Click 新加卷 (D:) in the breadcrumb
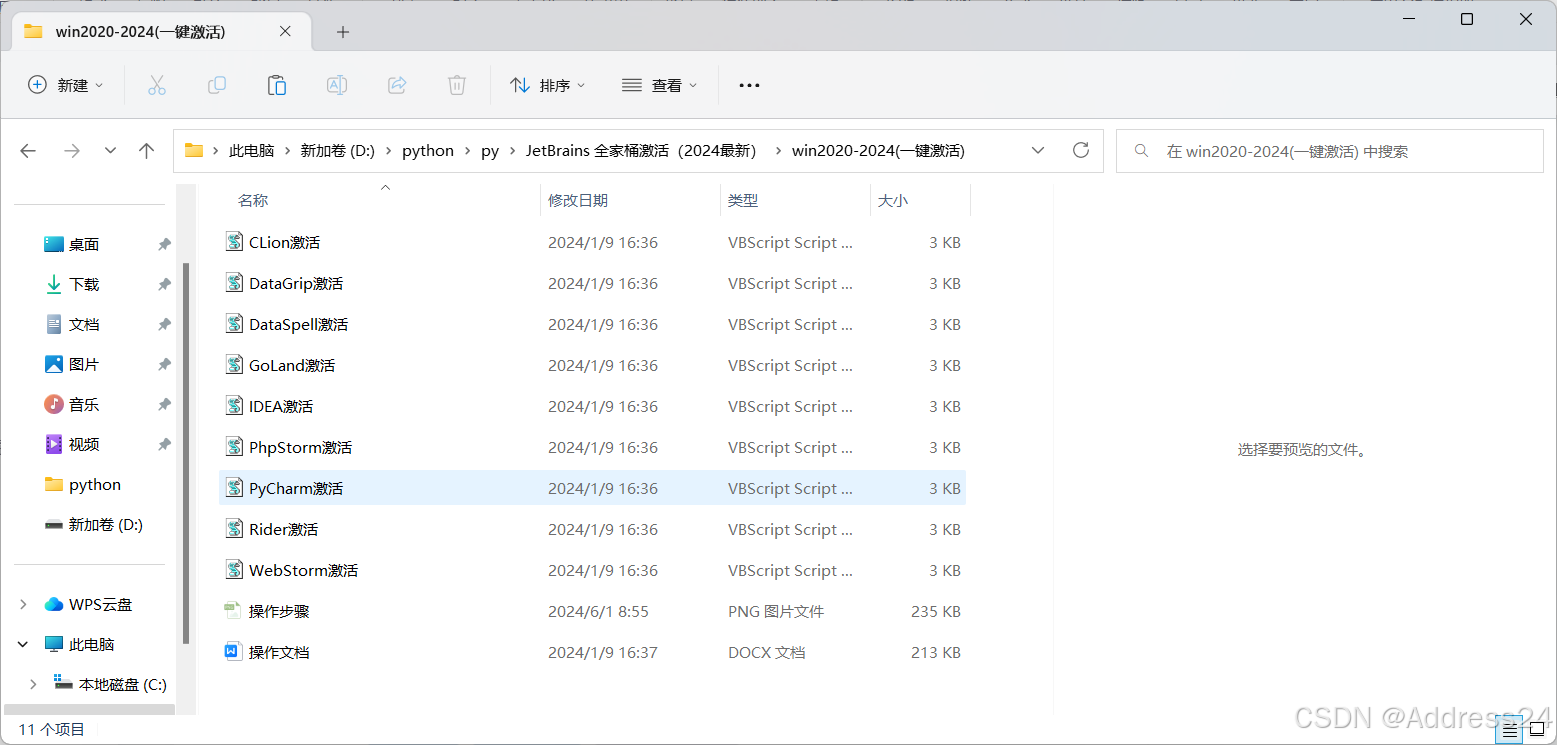Viewport: 1557px width, 745px height. coord(337,151)
